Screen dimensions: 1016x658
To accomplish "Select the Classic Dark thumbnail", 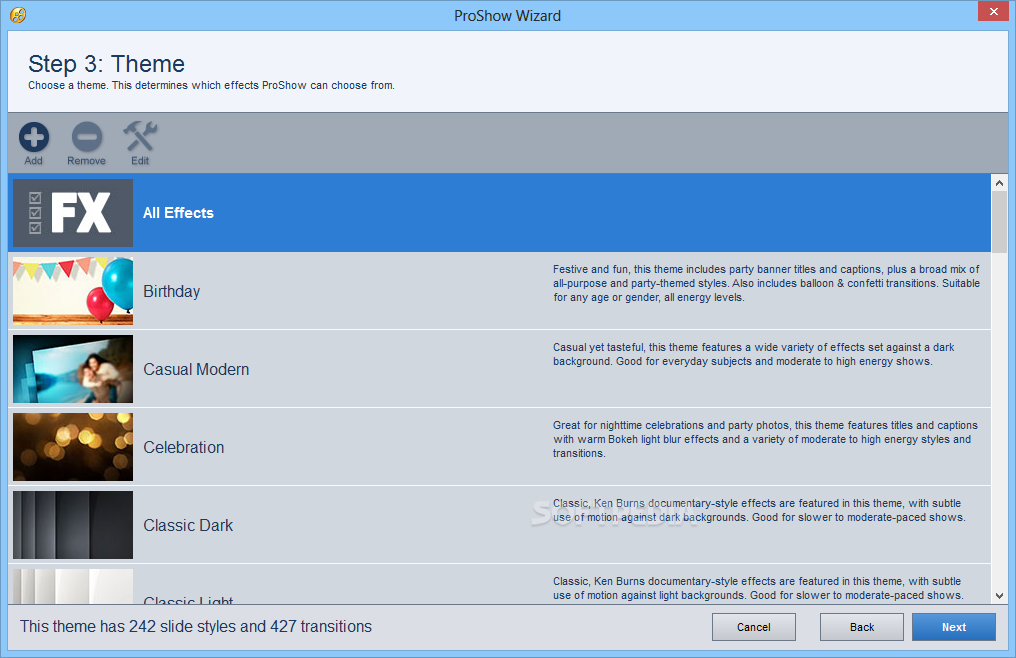I will coord(73,524).
